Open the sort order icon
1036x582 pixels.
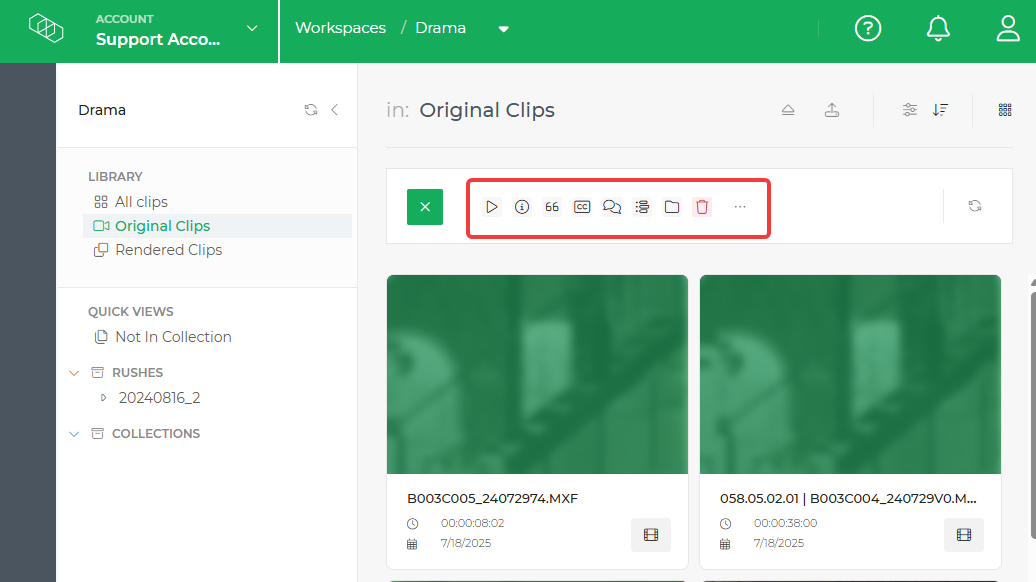tap(940, 110)
